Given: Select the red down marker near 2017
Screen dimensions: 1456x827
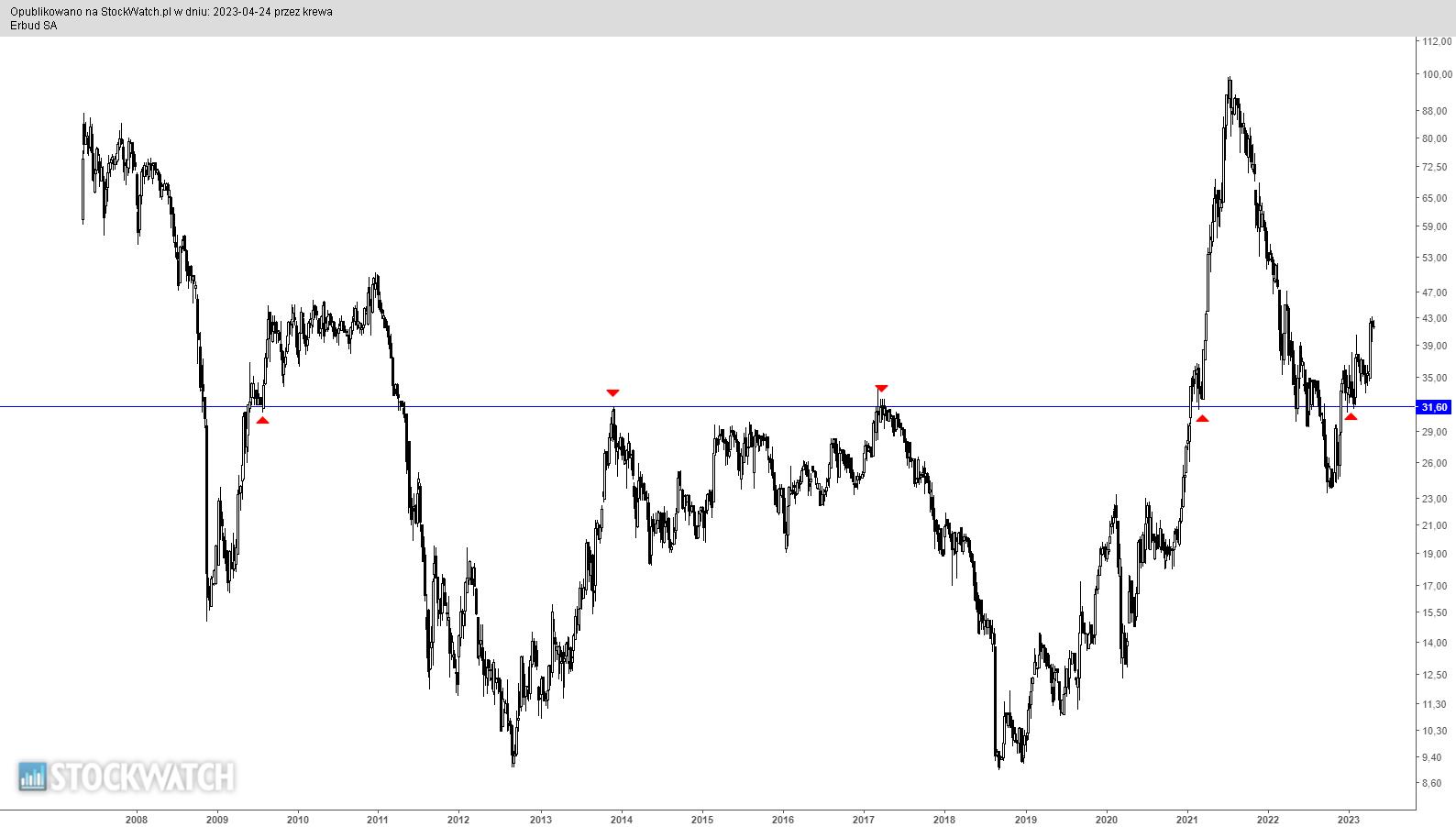Looking at the screenshot, I should [x=881, y=389].
